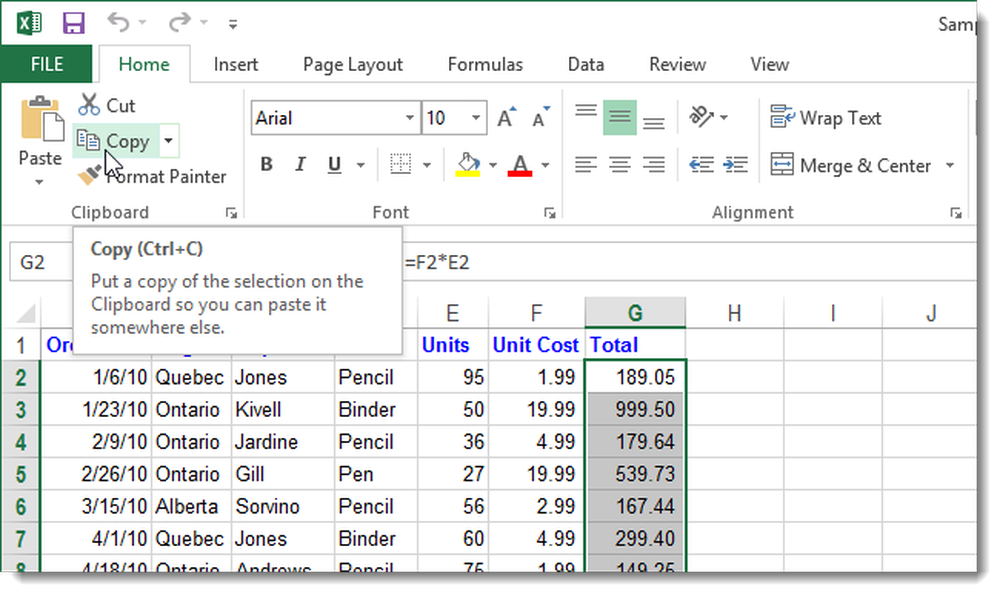Expand the Borders dropdown arrow
Image resolution: width=1000 pixels, height=595 pixels.
pos(427,165)
